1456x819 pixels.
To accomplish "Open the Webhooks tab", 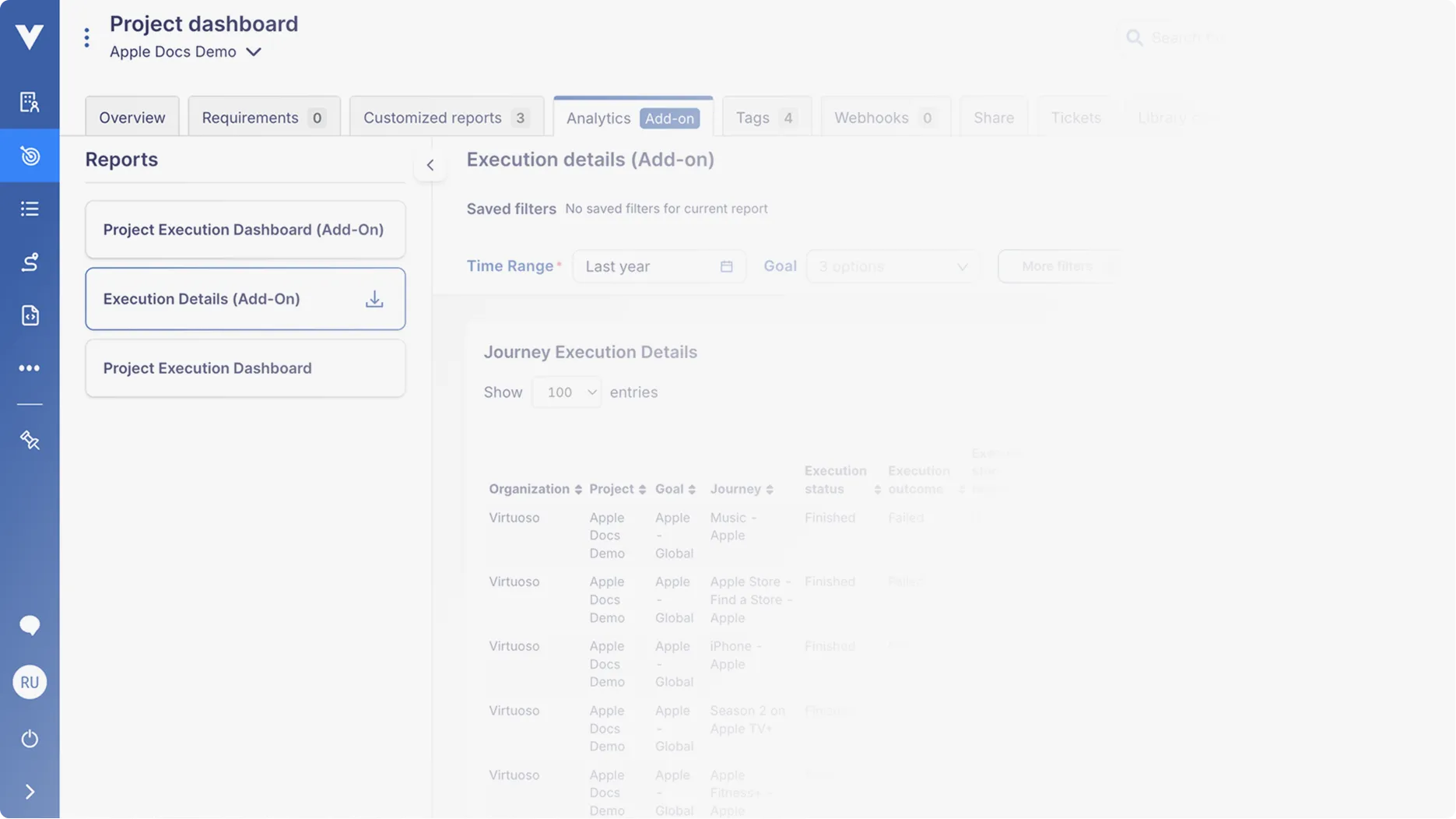I will click(886, 118).
